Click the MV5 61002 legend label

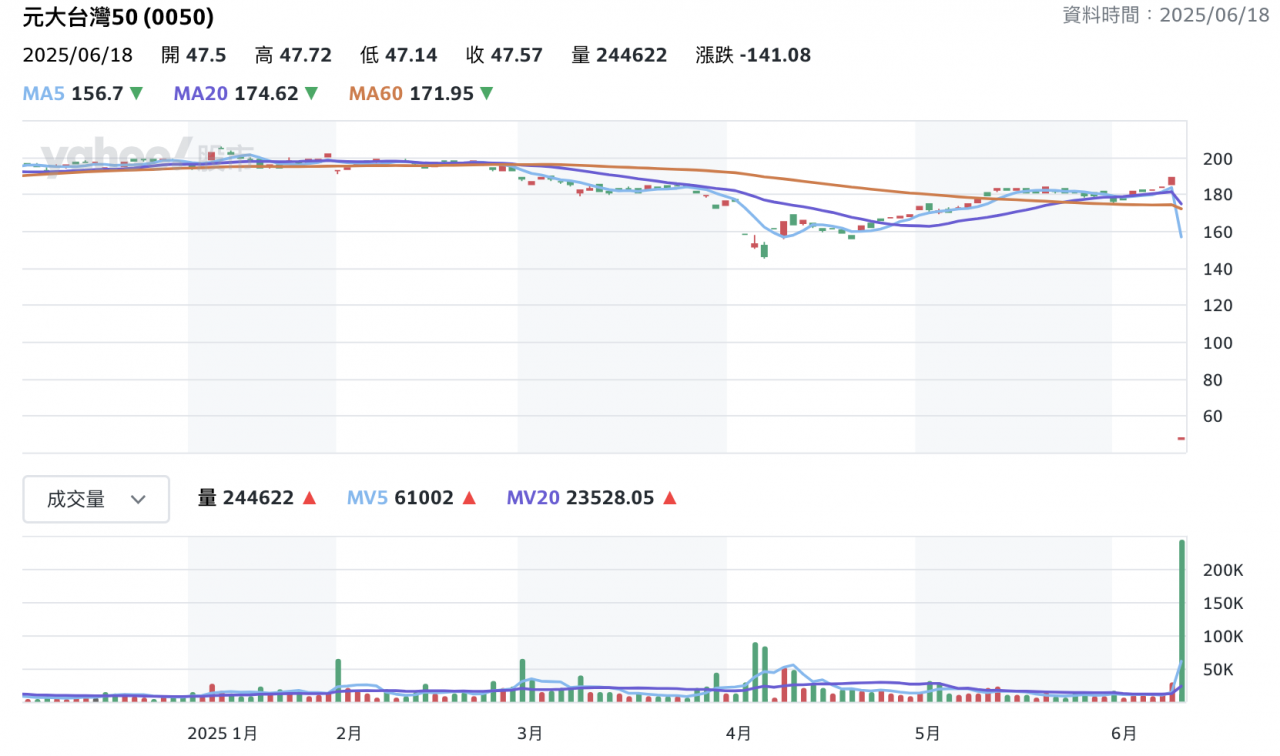click(x=400, y=498)
